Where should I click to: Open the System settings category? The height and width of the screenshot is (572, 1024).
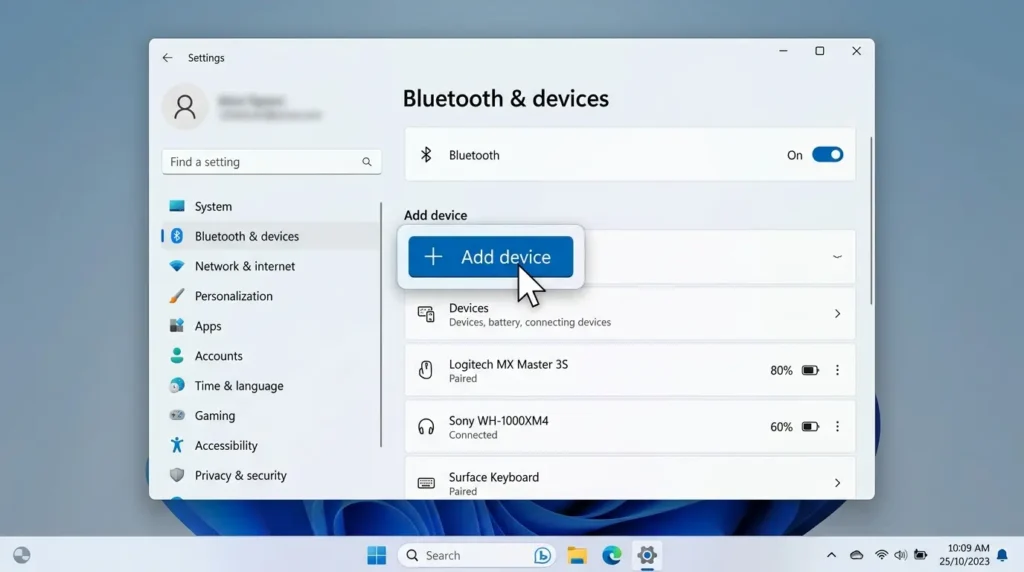(270, 206)
